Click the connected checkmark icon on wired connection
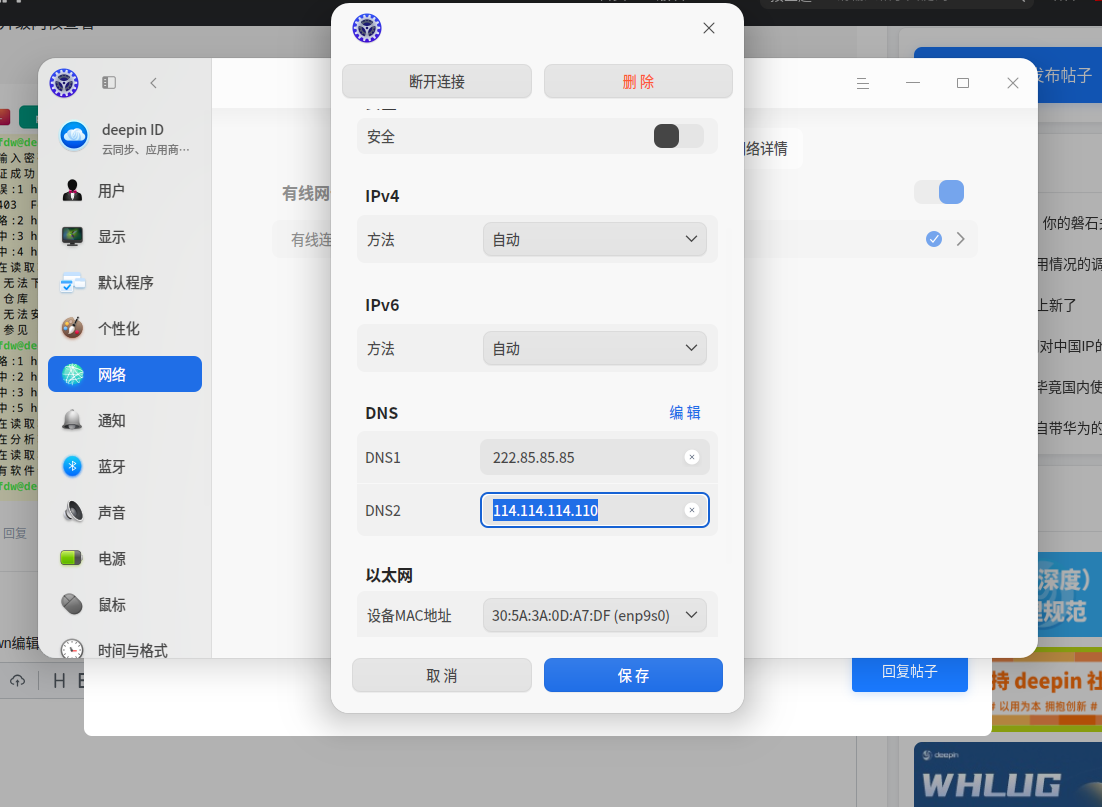 (x=933, y=239)
